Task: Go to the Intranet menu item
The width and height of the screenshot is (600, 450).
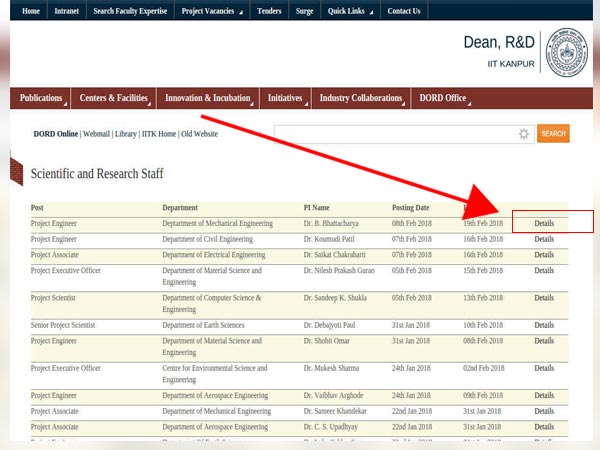Action: (x=67, y=11)
